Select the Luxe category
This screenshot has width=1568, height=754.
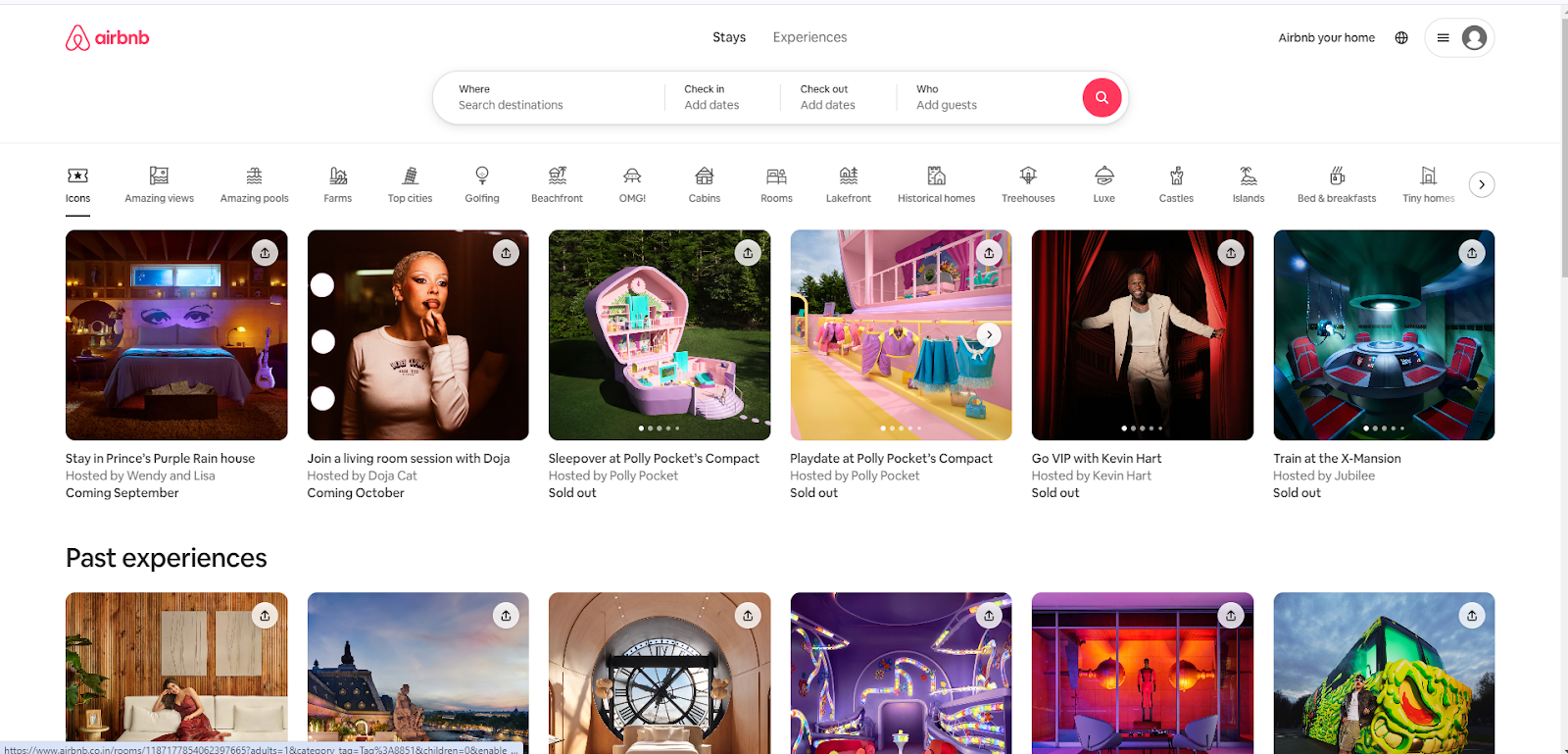coord(1103,184)
